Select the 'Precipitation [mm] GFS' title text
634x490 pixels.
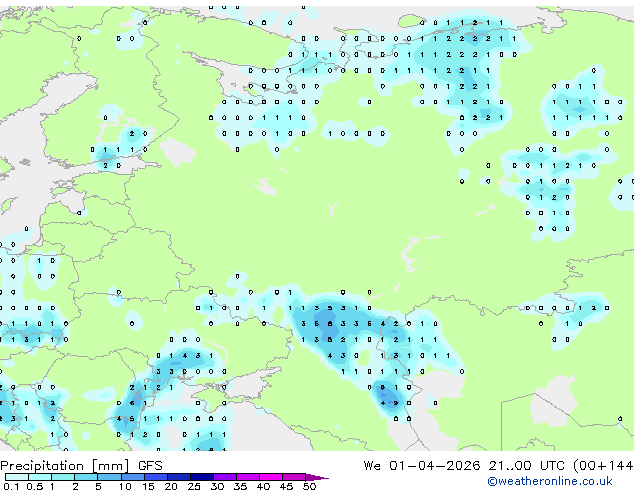pos(81,466)
